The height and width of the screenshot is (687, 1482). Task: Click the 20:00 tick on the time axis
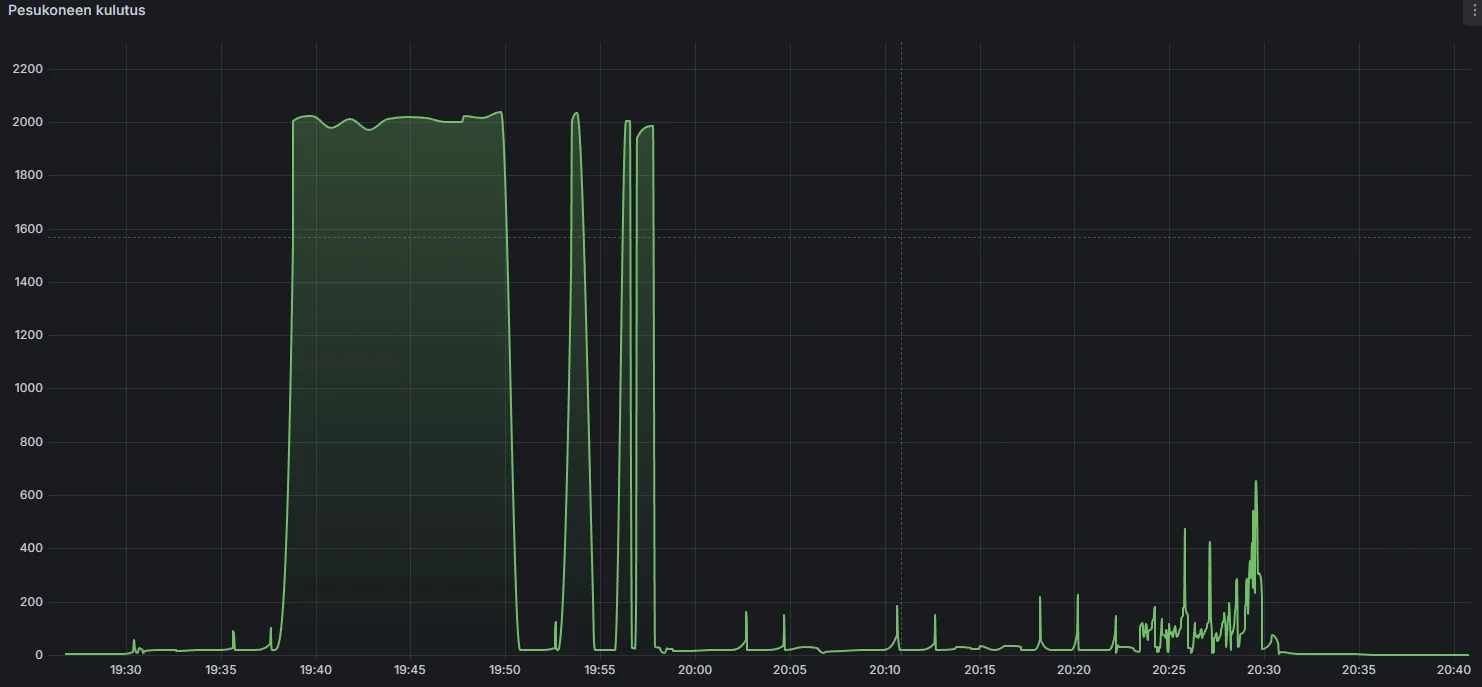coord(695,670)
